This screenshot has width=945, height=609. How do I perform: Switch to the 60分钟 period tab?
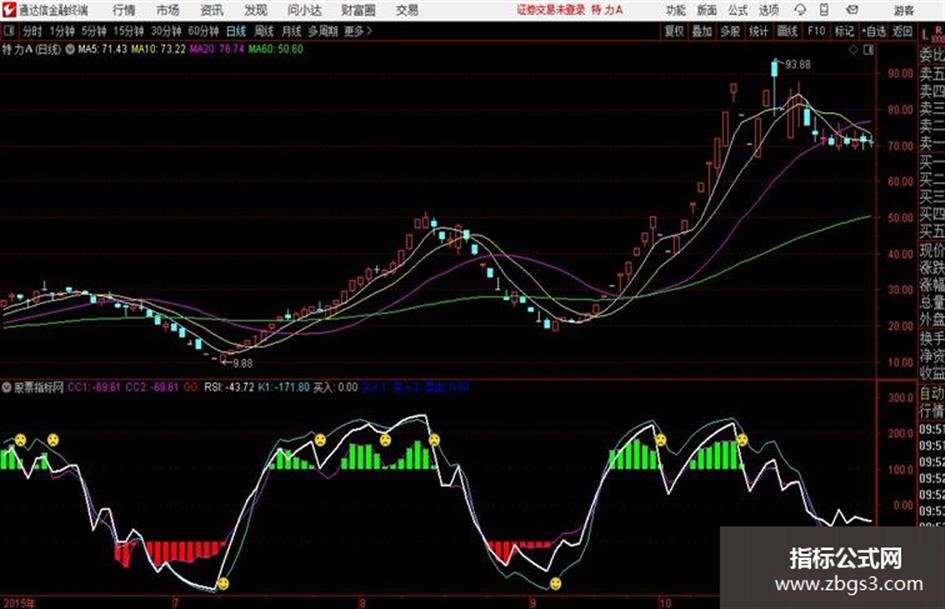[203, 31]
